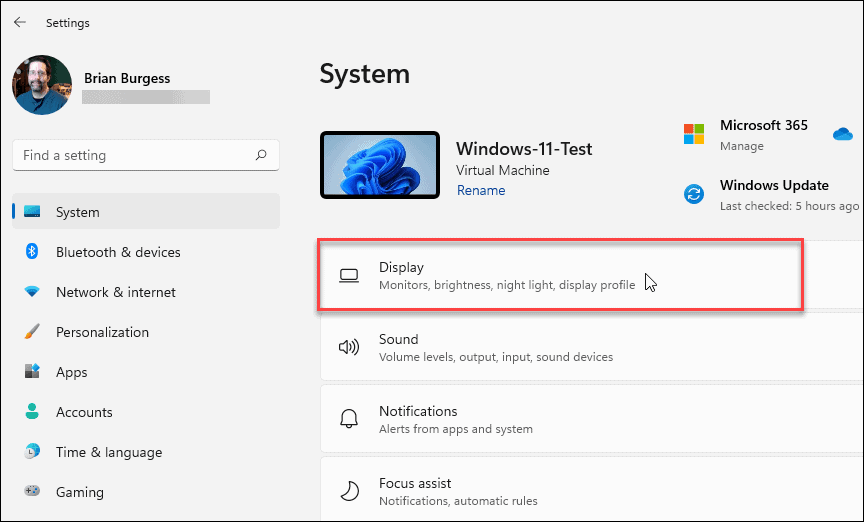Click the Windows-11-Test device name
864x522 pixels.
point(524,149)
